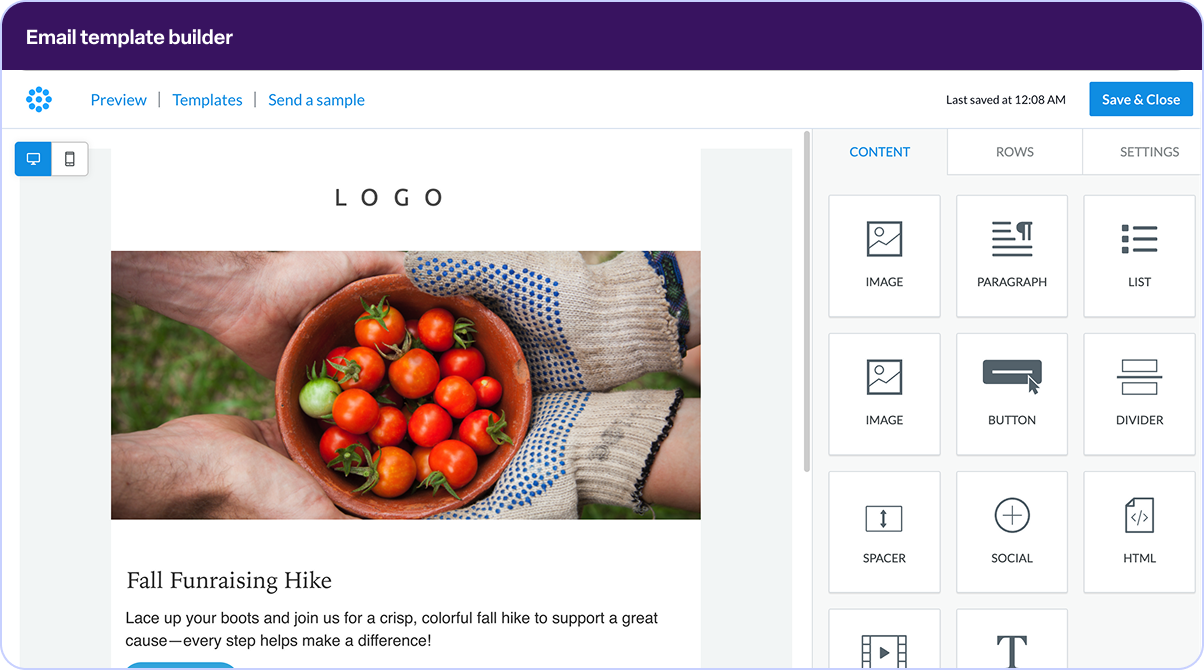Switch to mobile preview mode
Image resolution: width=1204 pixels, height=670 pixels.
[70, 159]
